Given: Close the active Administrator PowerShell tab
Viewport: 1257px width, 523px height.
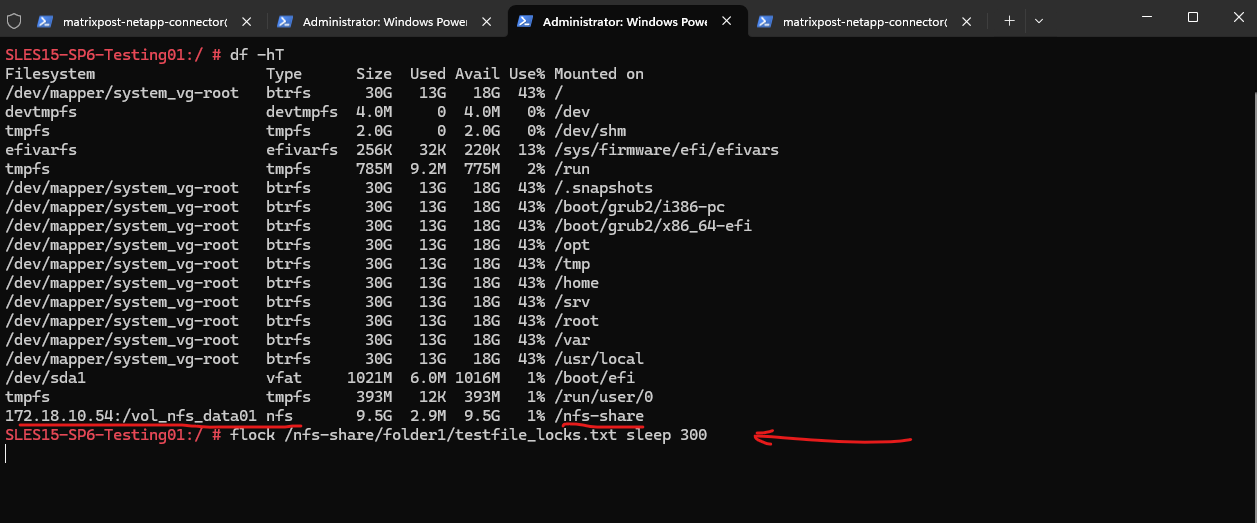Looking at the screenshot, I should click(x=729, y=21).
